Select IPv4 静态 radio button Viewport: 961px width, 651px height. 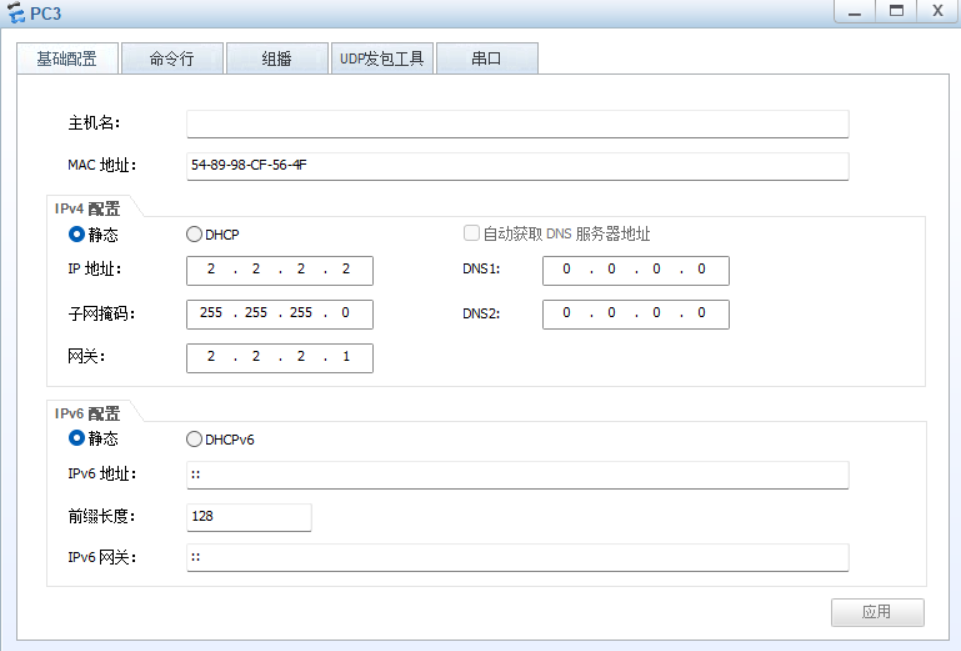(x=76, y=234)
